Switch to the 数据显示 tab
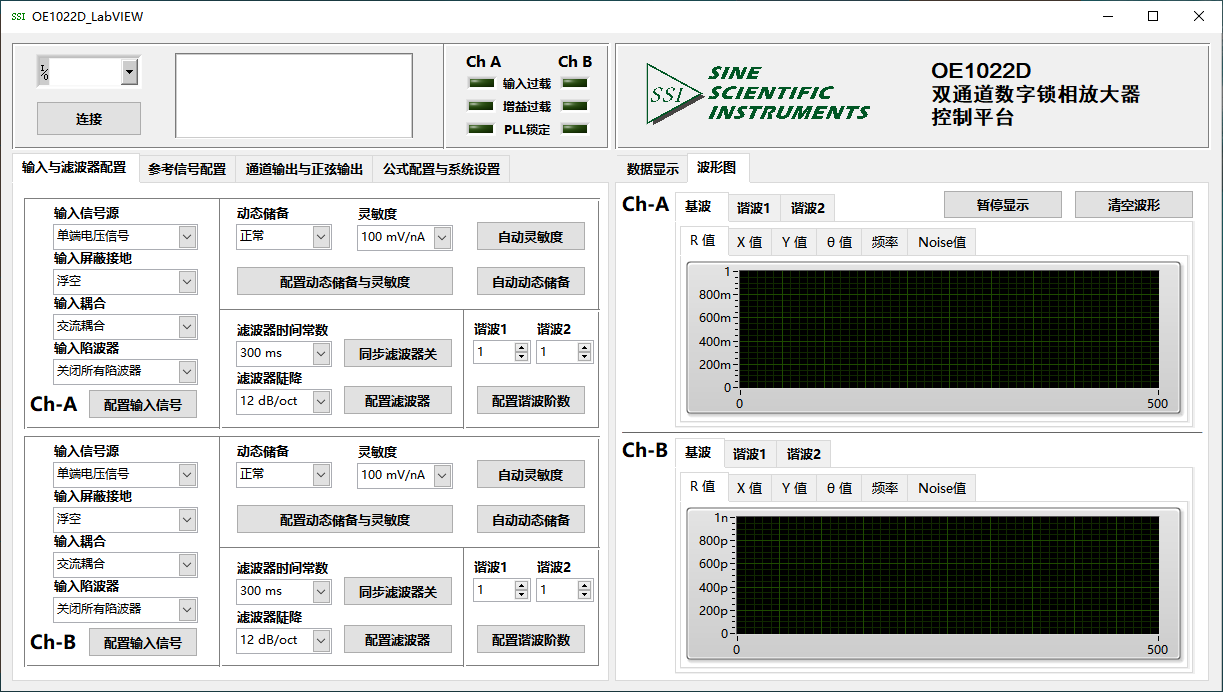The height and width of the screenshot is (692, 1223). click(x=652, y=170)
